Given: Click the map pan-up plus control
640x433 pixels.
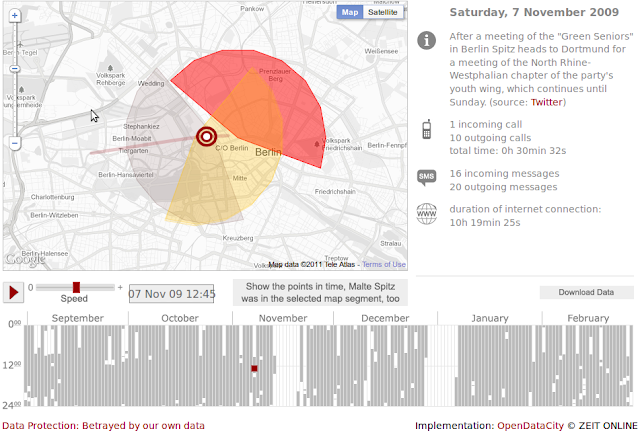Looking at the screenshot, I should click(15, 16).
